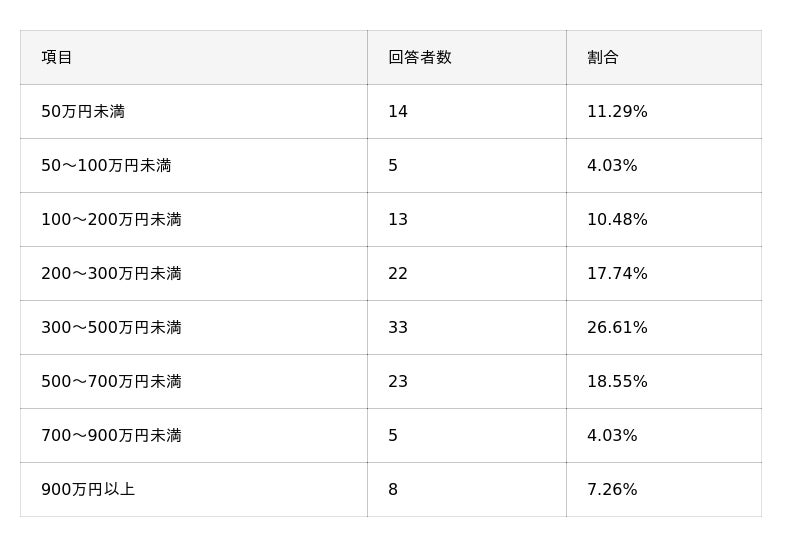Click the 項目 column header
The width and height of the screenshot is (800, 547).
point(57,58)
